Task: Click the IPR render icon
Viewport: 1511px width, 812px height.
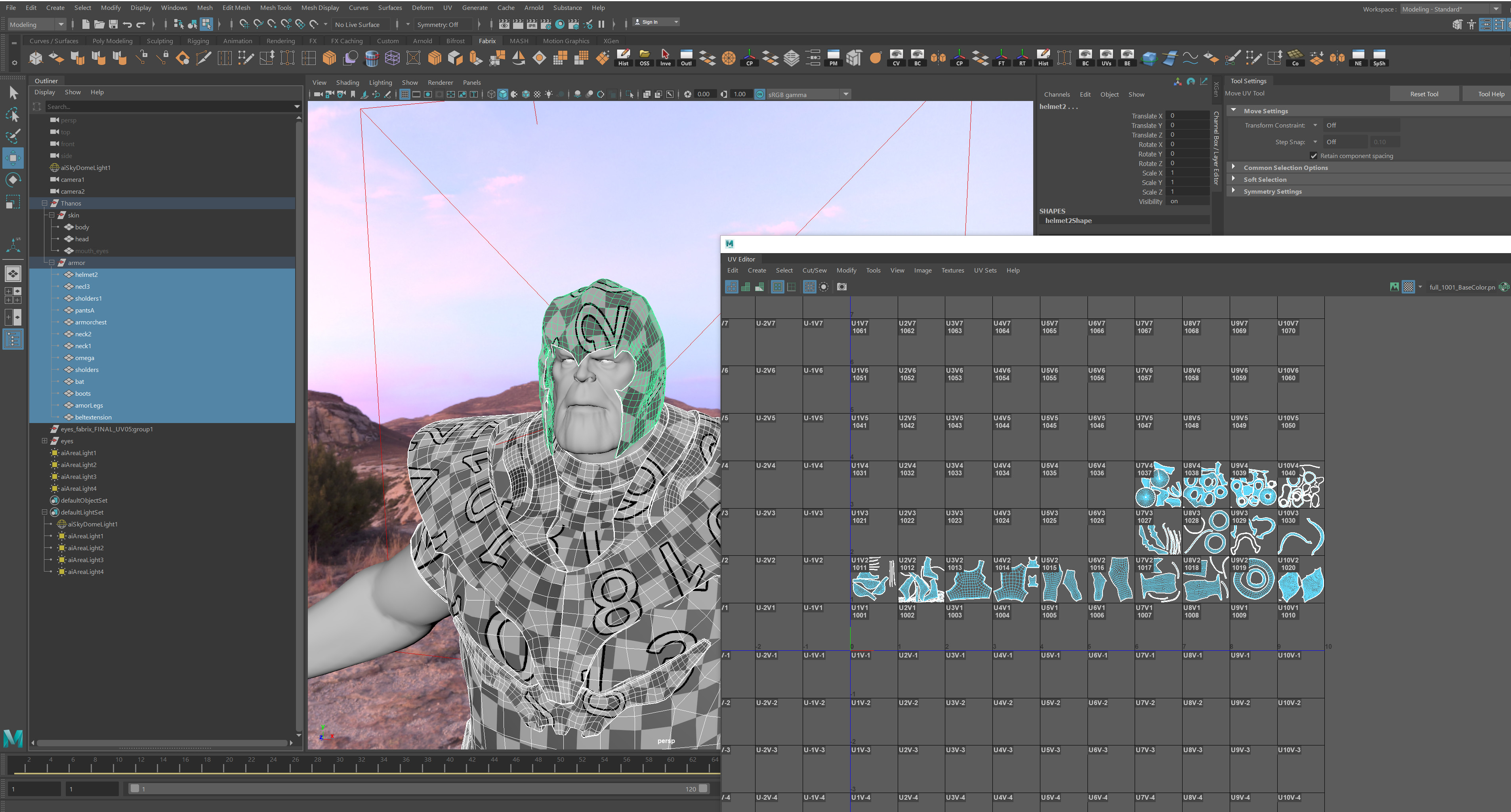Action: pyautogui.click(x=532, y=24)
